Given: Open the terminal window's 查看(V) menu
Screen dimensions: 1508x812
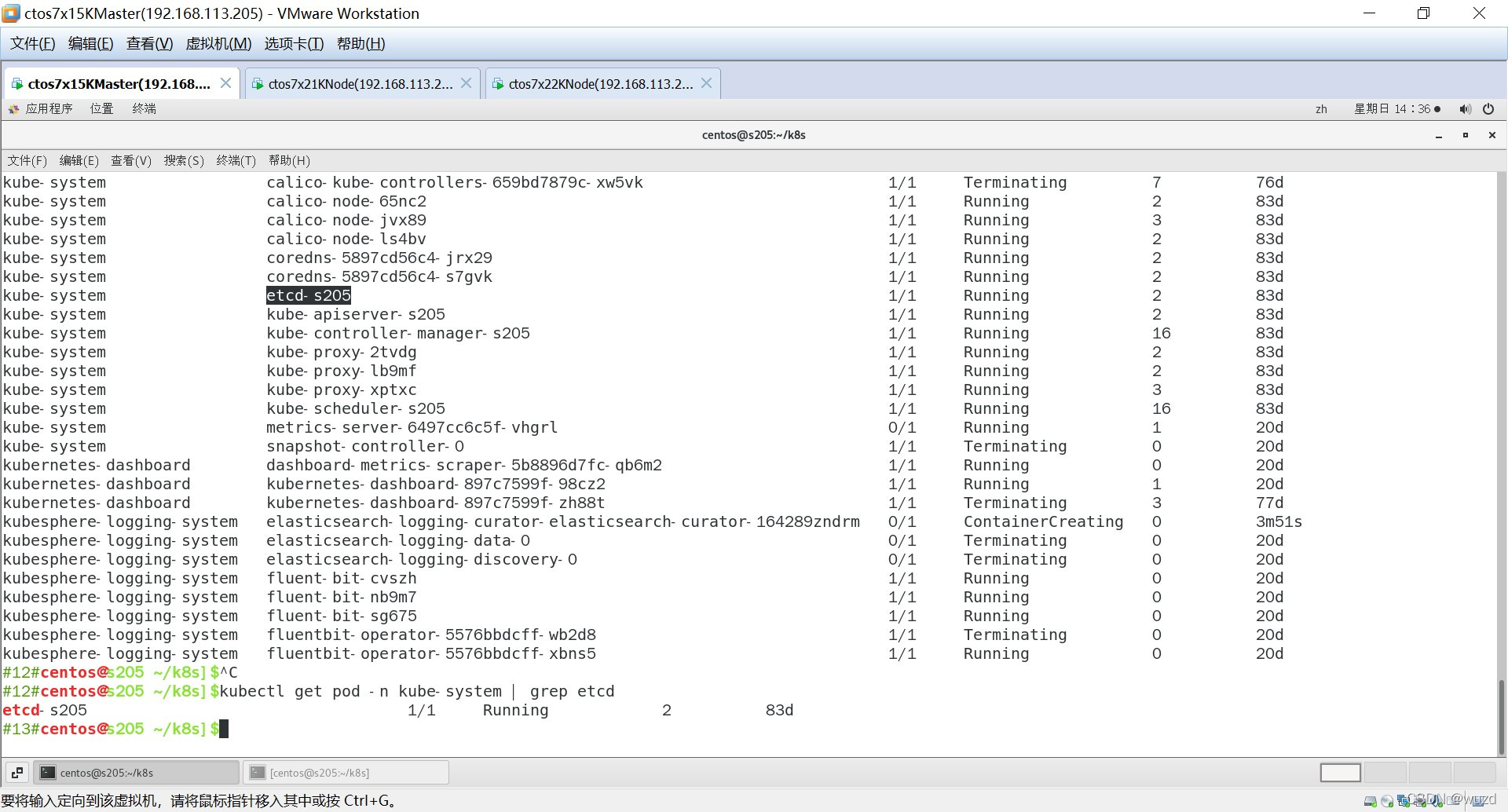Looking at the screenshot, I should click(131, 161).
